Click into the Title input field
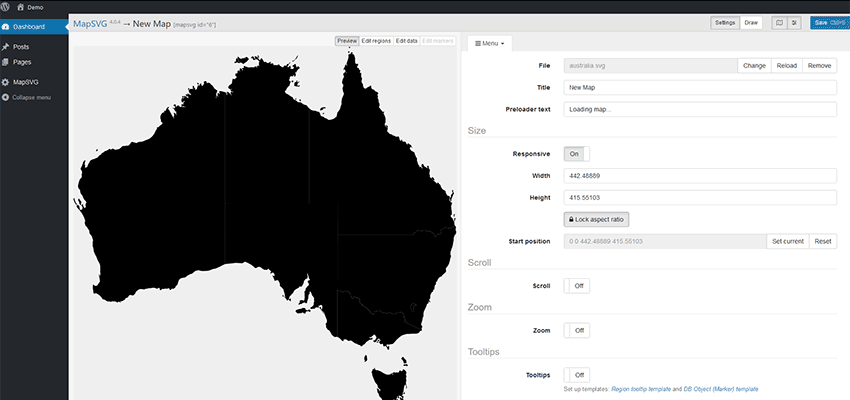850x400 pixels. (700, 87)
